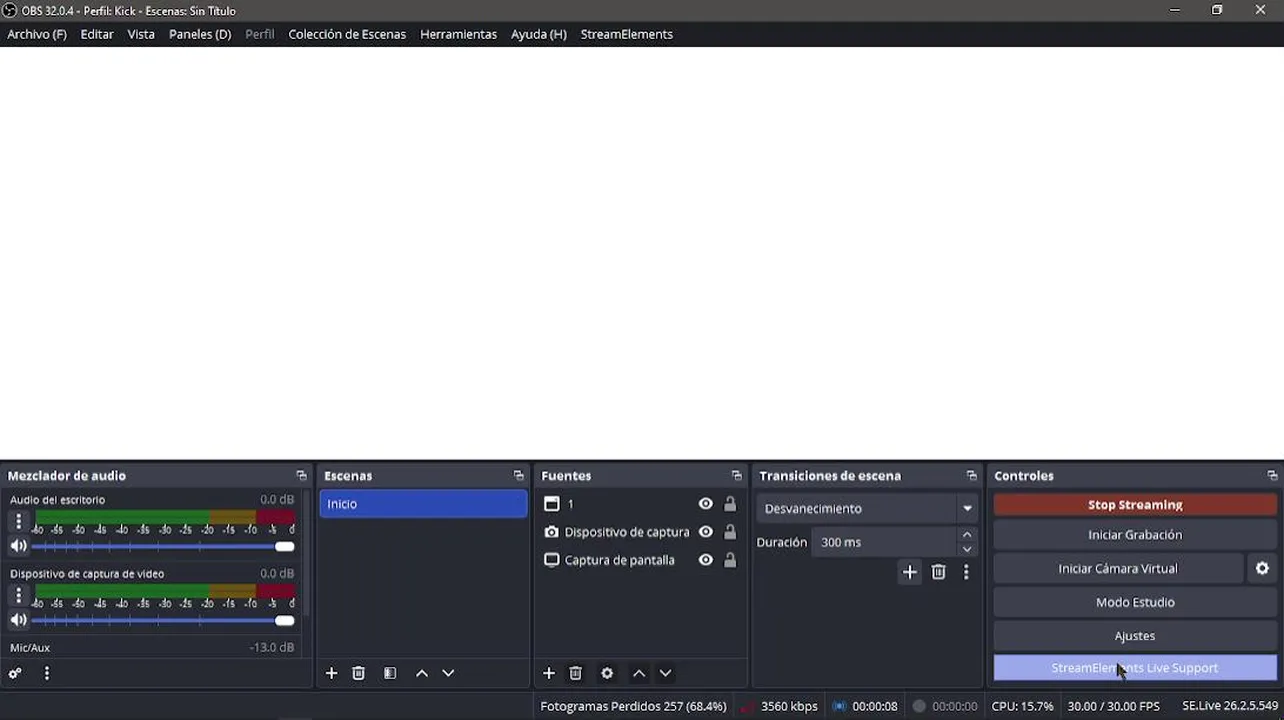
Task: Toggle visibility of Captura de pantalla
Action: 706,560
